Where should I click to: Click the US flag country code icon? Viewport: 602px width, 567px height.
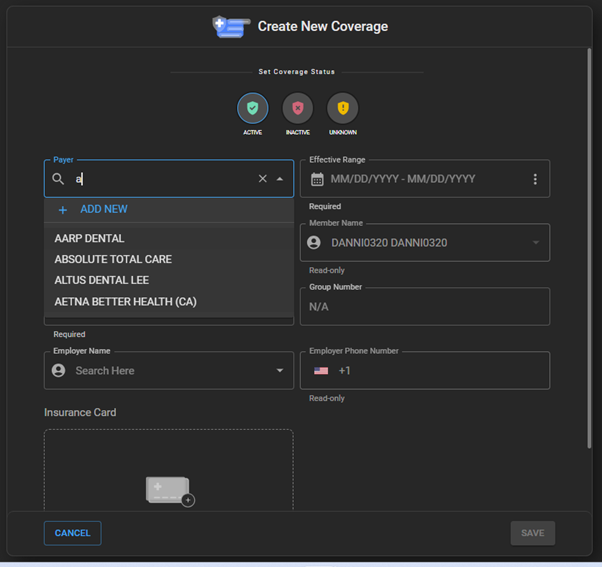[x=321, y=371]
